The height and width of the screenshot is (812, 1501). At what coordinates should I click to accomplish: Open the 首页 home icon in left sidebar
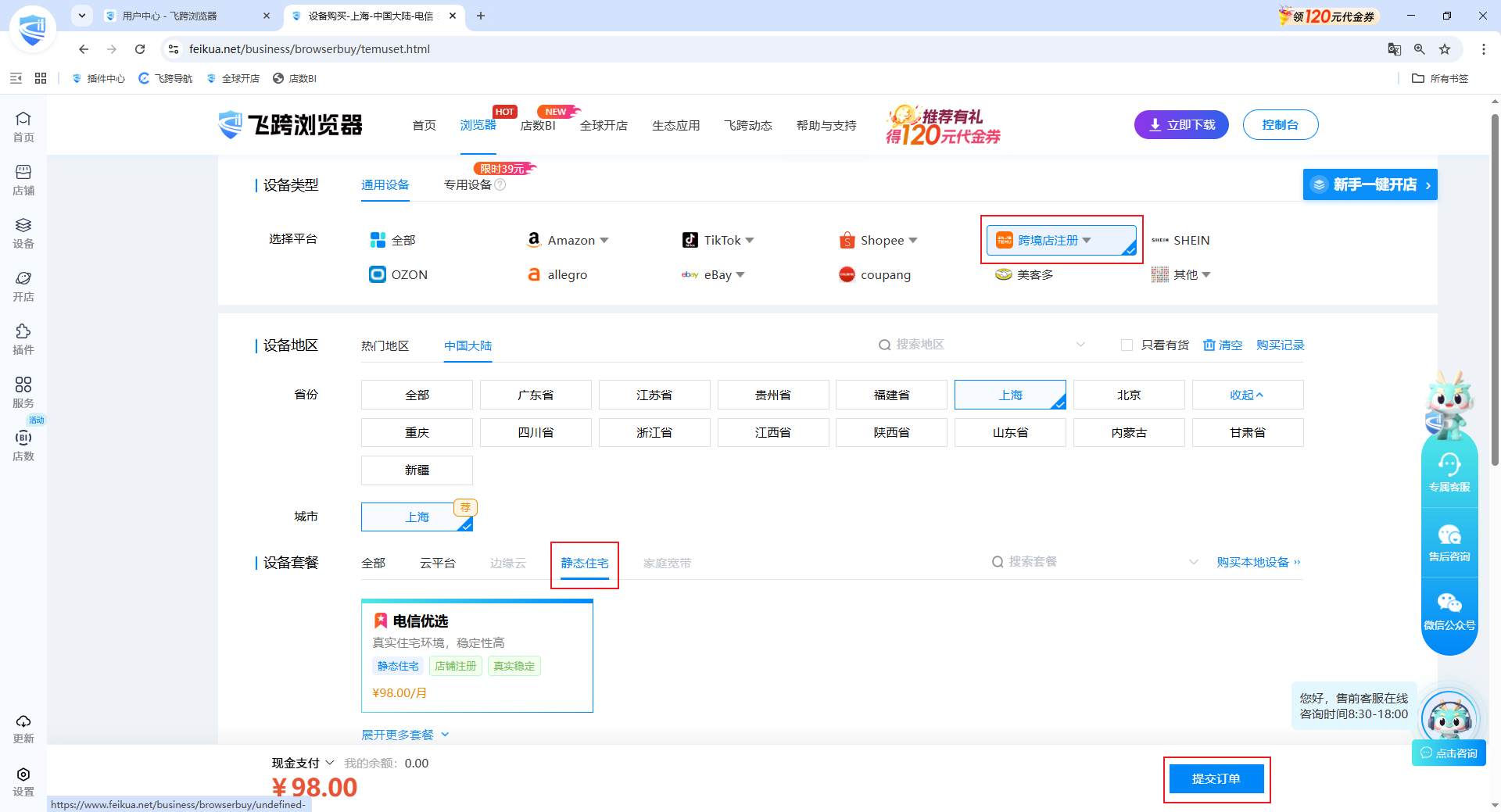pyautogui.click(x=23, y=127)
